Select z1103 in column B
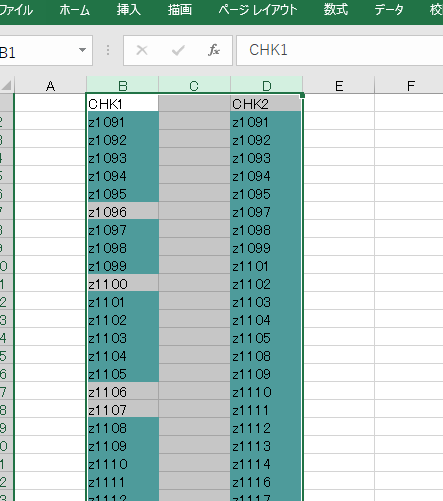Screen dimensions: 443x501 (x=123, y=338)
